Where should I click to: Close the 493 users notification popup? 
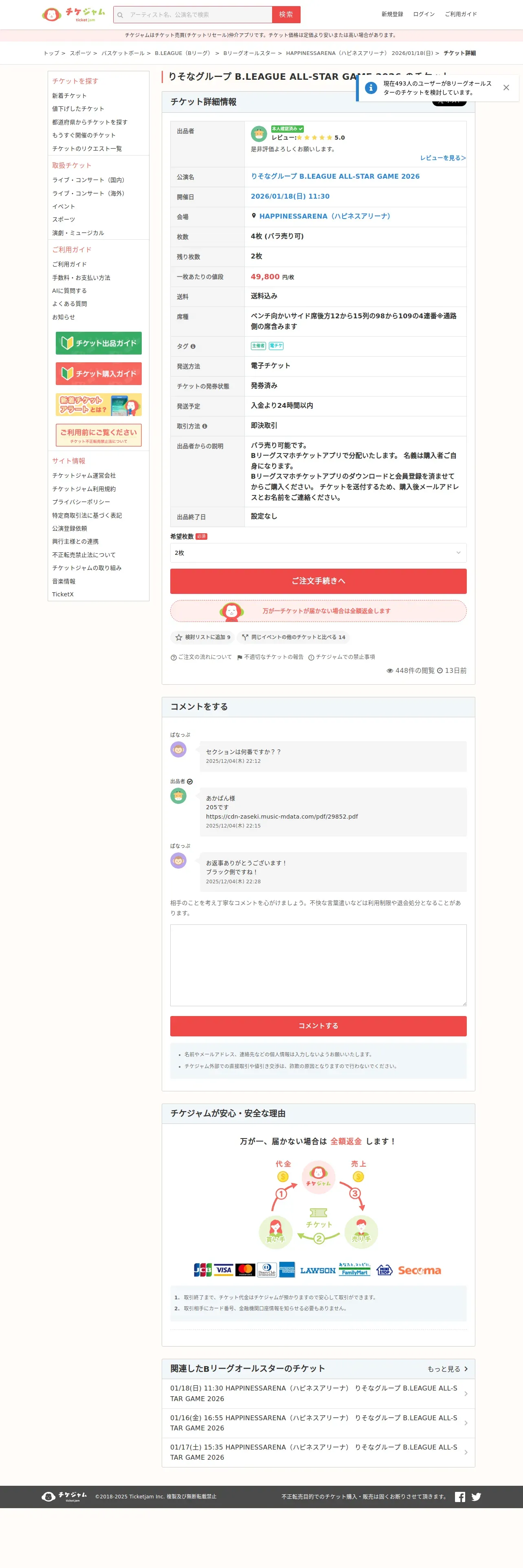506,88
